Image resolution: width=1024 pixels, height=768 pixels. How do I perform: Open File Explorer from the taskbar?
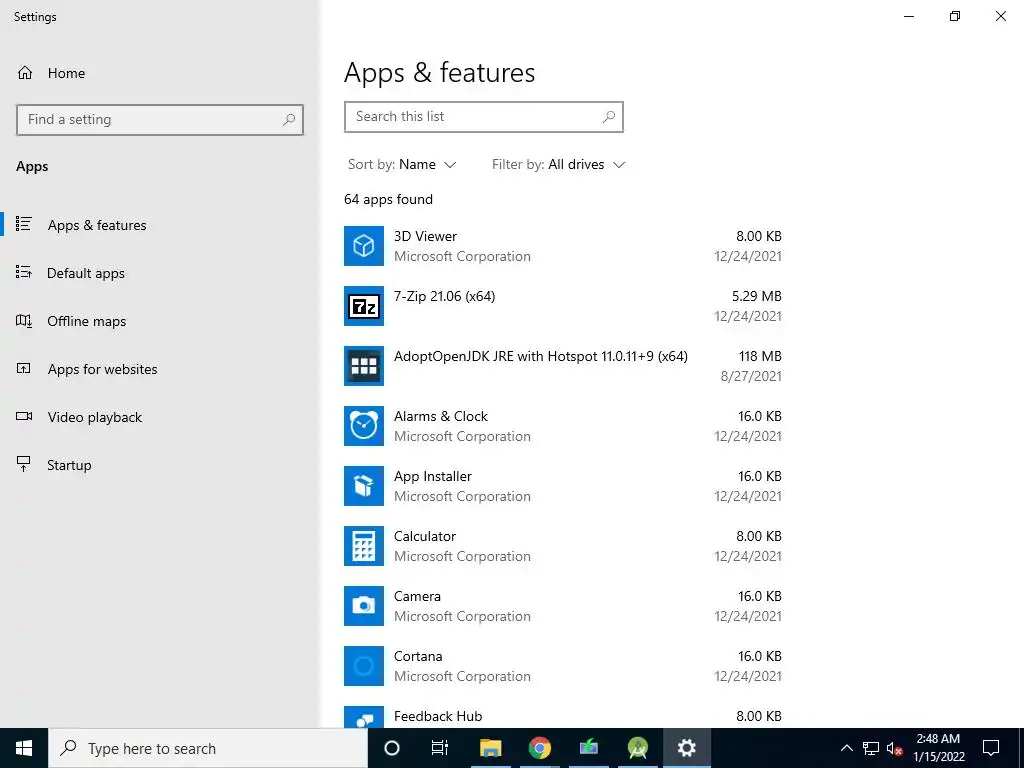point(490,748)
